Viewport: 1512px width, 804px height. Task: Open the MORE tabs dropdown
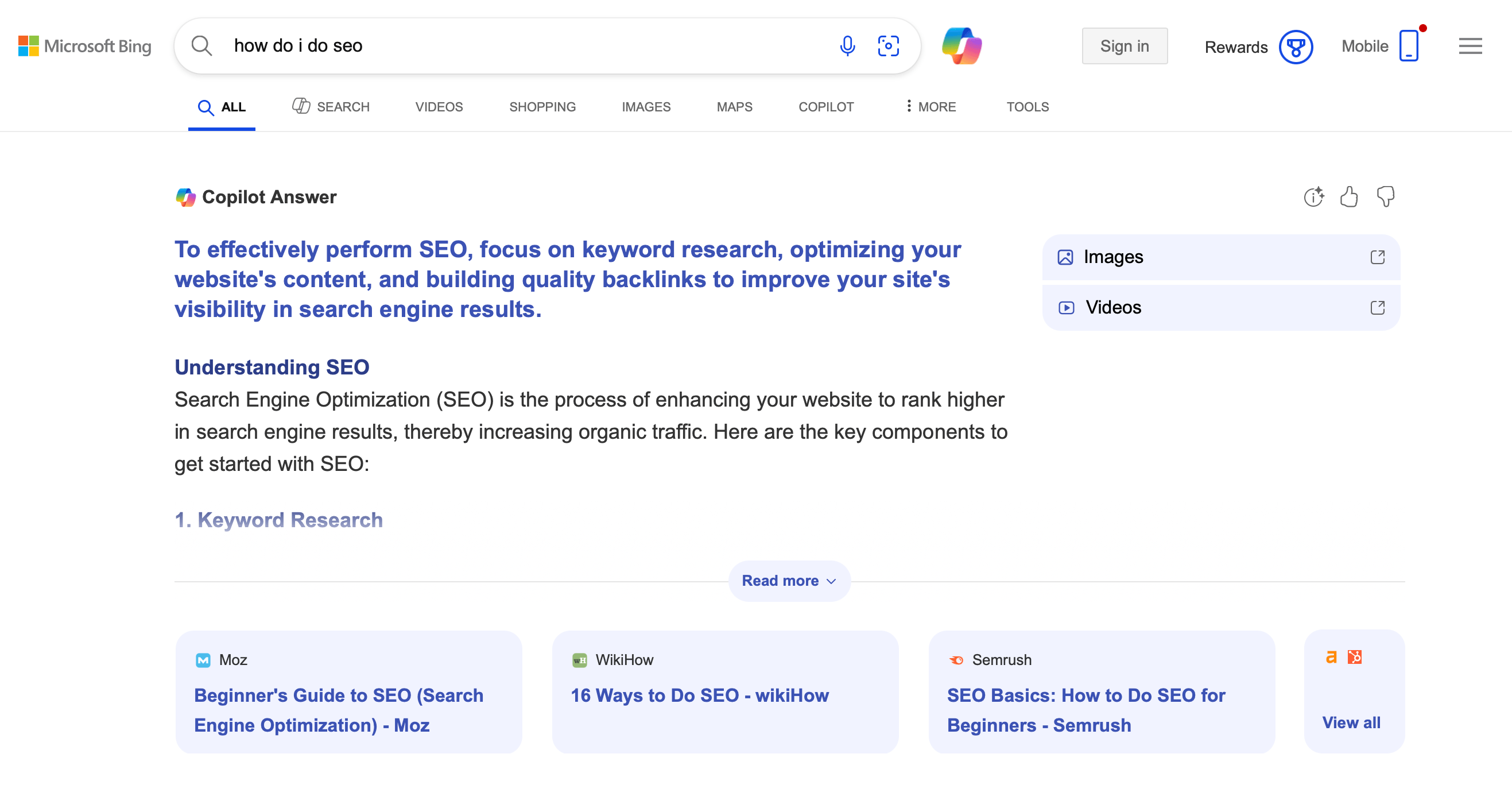click(x=931, y=107)
